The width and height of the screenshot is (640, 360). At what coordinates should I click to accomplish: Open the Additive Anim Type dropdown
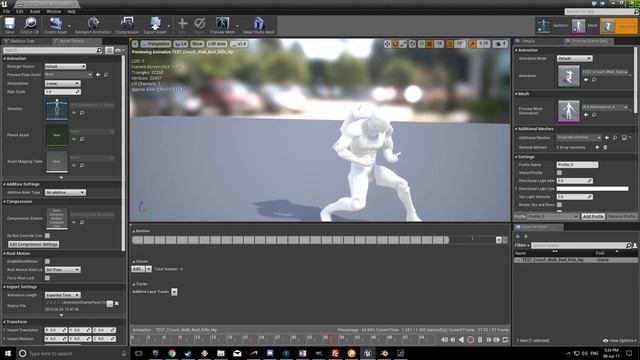click(65, 192)
